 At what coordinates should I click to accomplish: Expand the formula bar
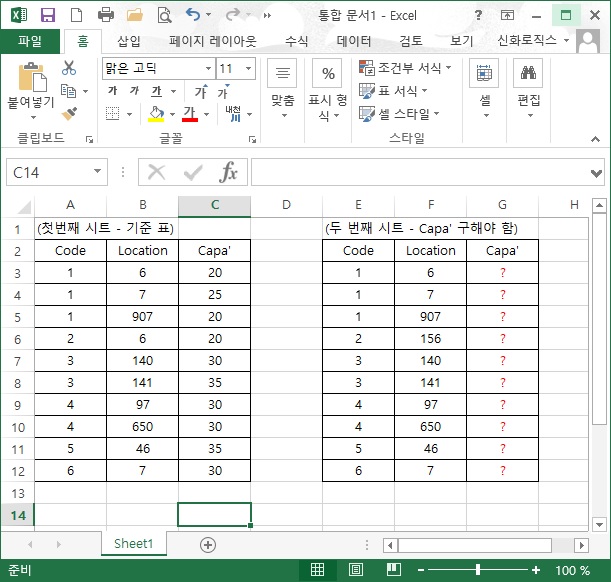coord(596,173)
